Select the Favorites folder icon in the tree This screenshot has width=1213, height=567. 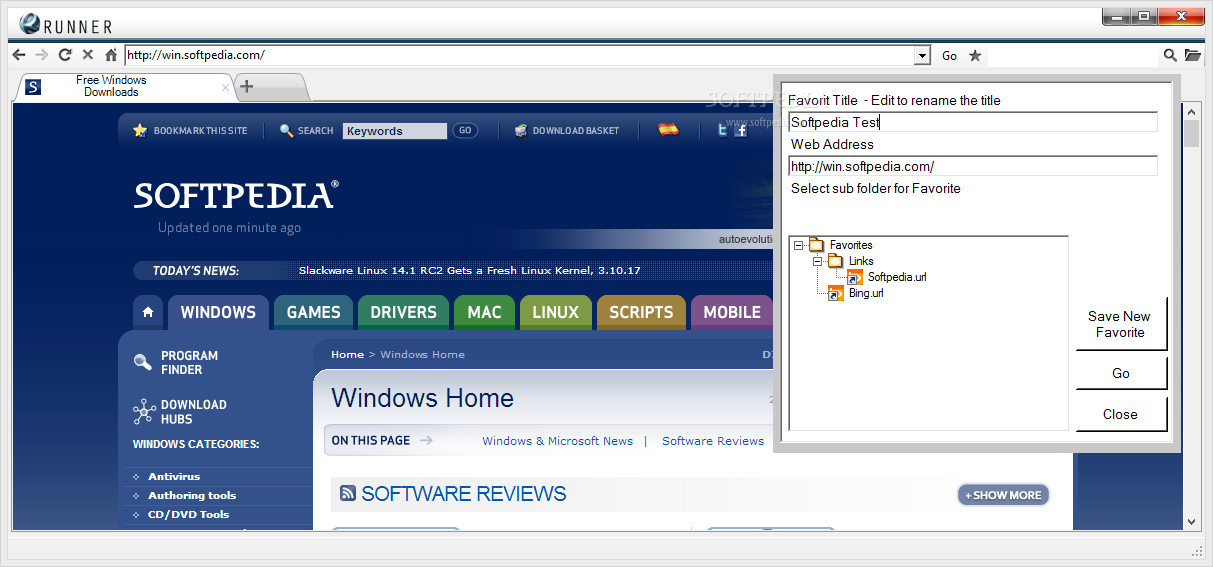(x=816, y=245)
